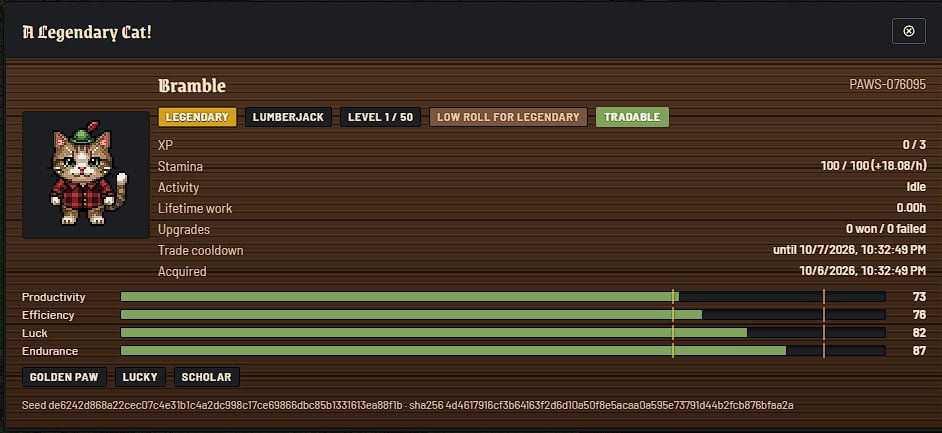Click the Endurance value 87
Screen dimensions: 942x433
click(x=919, y=351)
